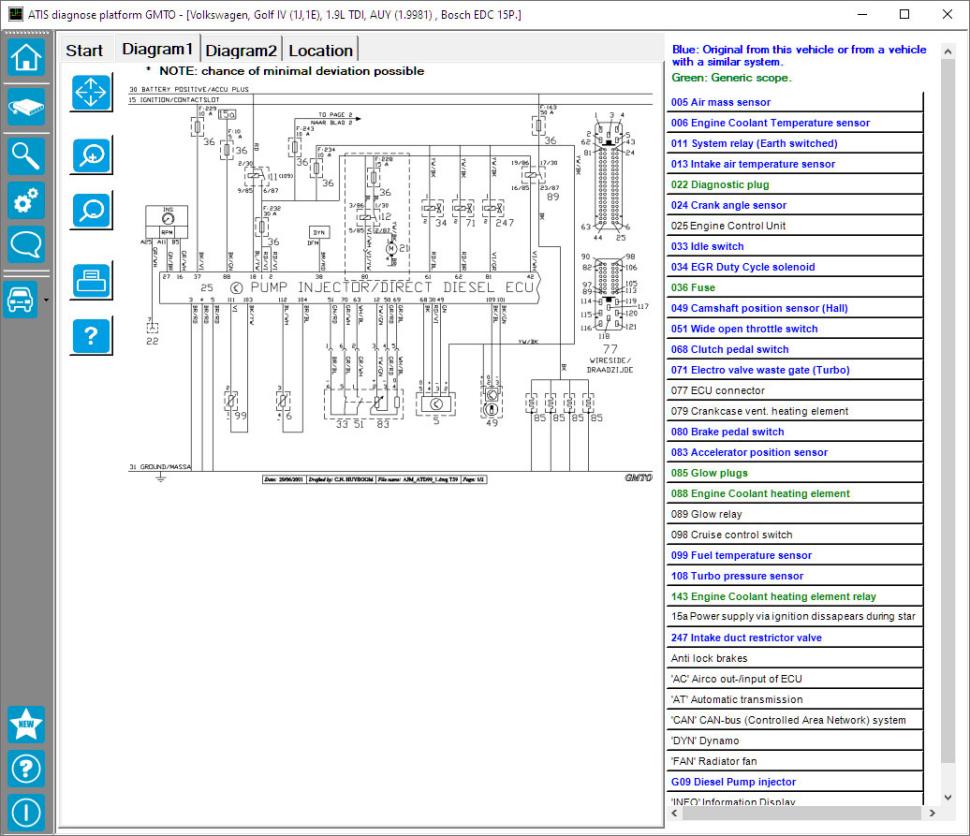Select 'FAN' Radiator fan row

click(794, 761)
